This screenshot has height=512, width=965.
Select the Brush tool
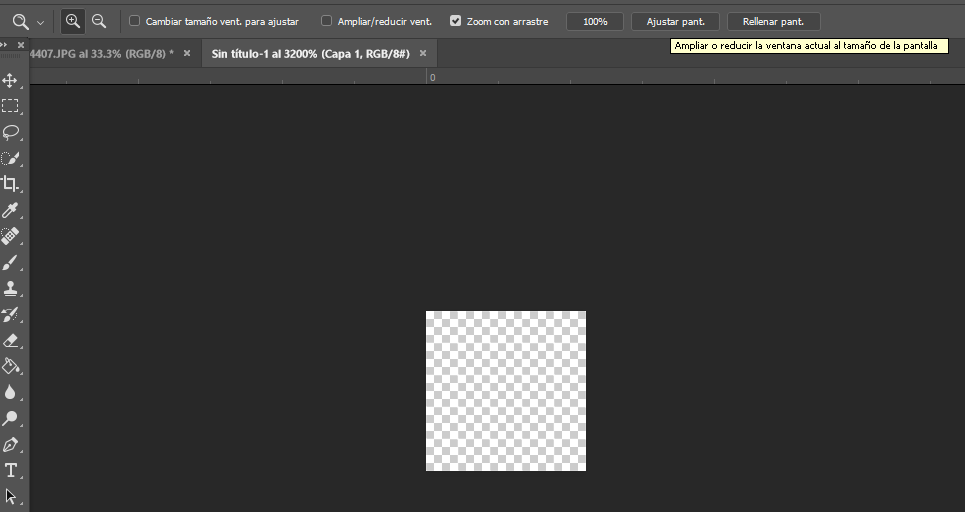tap(11, 262)
